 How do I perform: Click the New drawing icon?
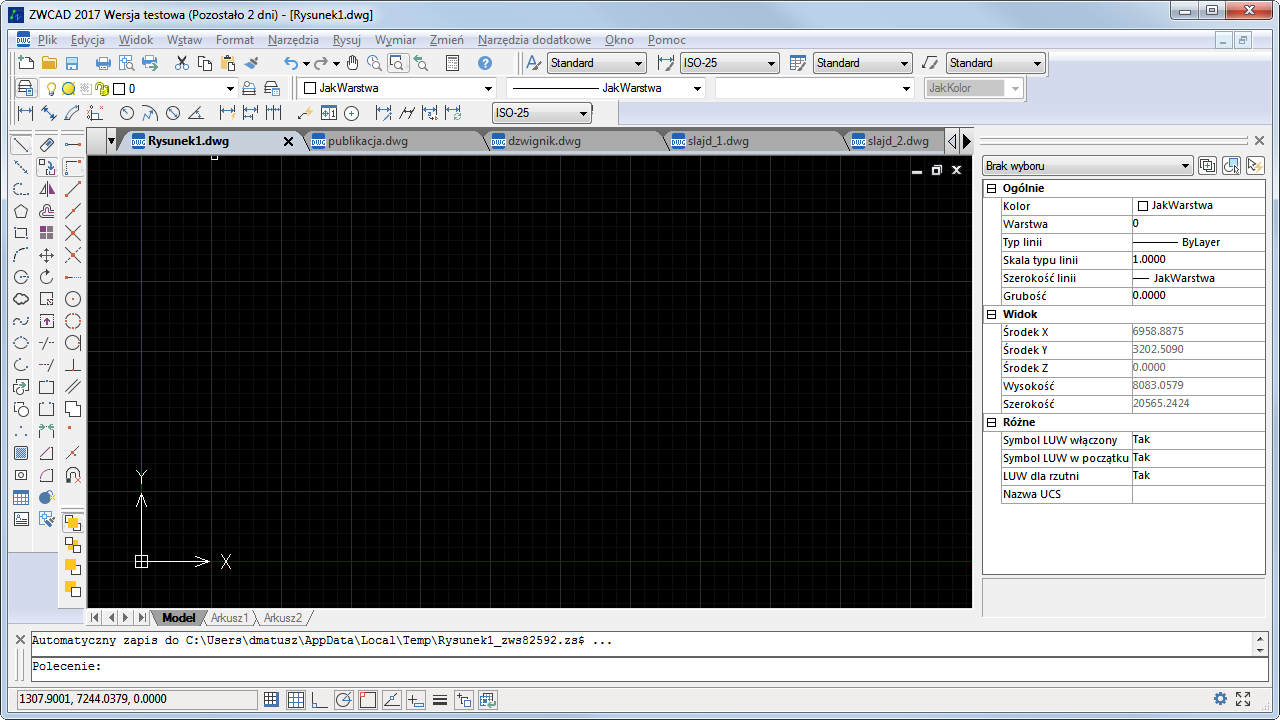coord(27,63)
